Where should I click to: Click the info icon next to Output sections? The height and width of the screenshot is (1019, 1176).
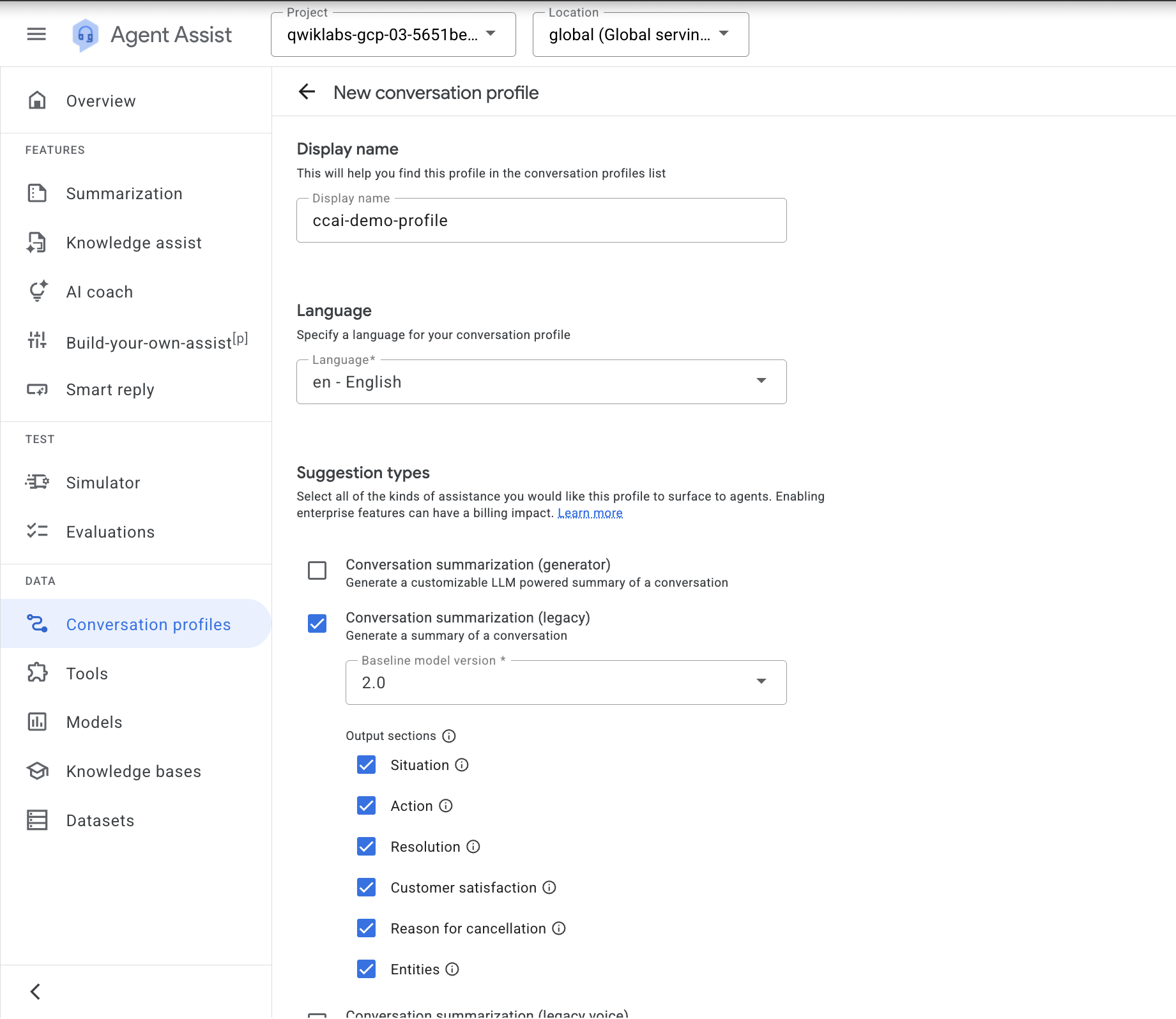pos(449,736)
